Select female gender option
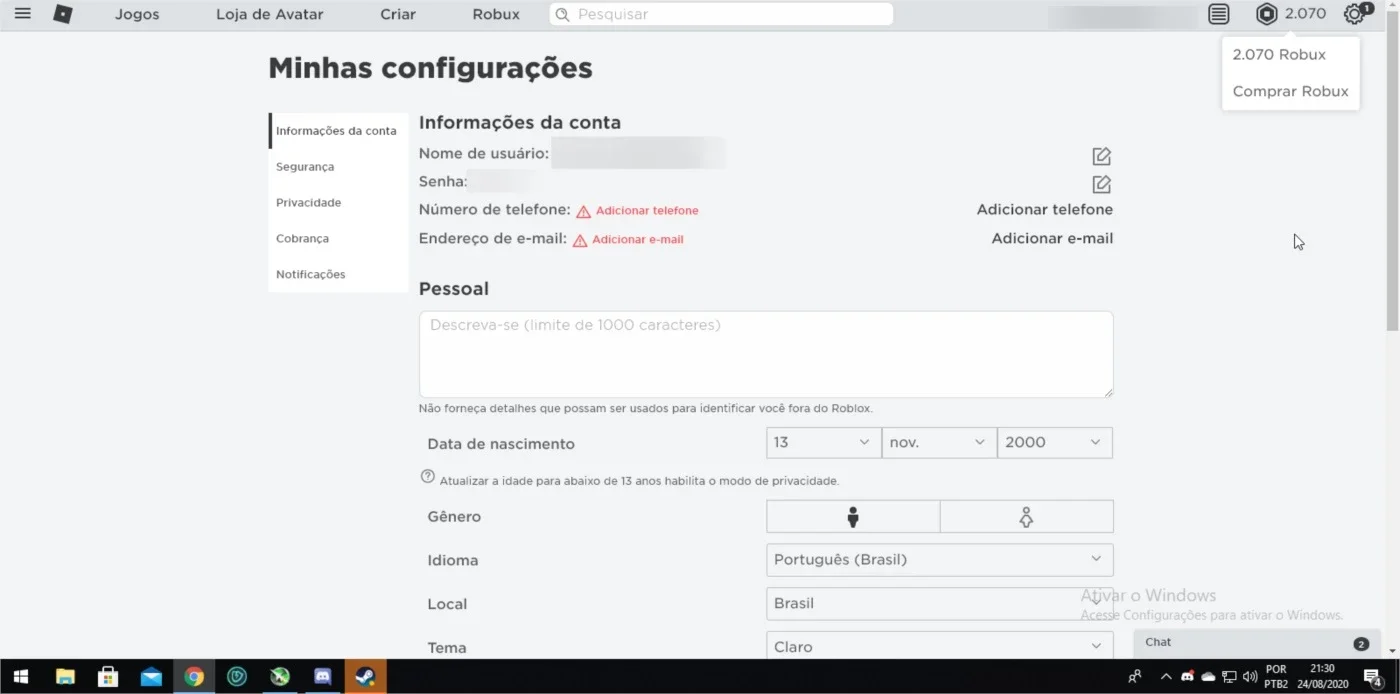Image resolution: width=1400 pixels, height=694 pixels. click(1026, 517)
